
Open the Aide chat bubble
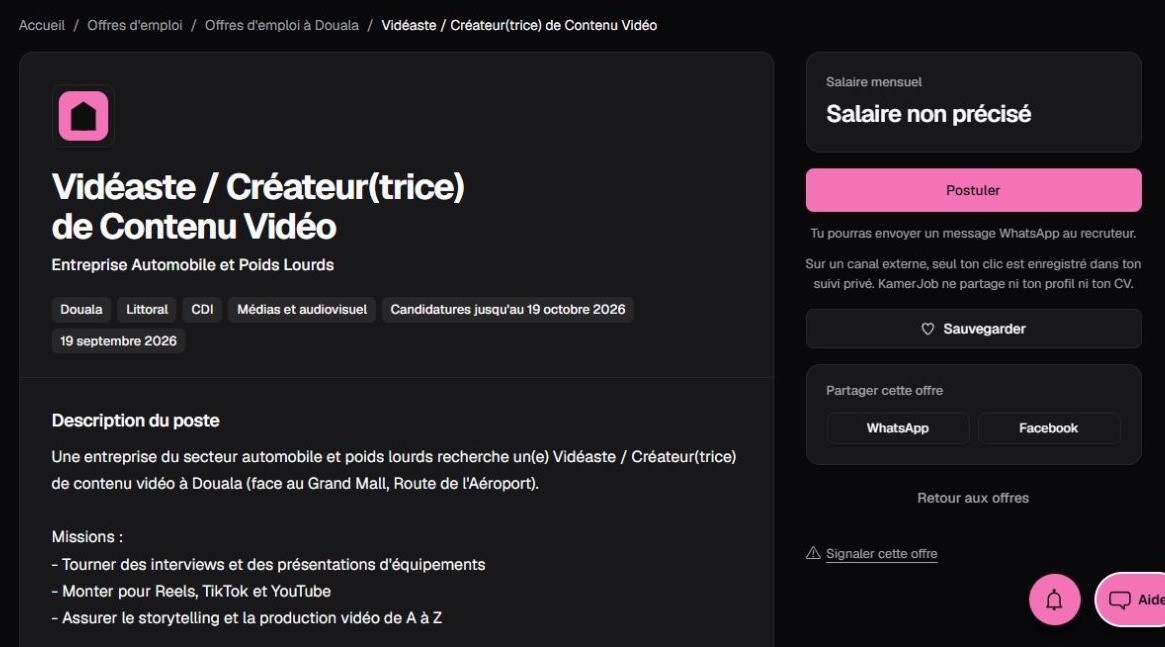click(1132, 599)
